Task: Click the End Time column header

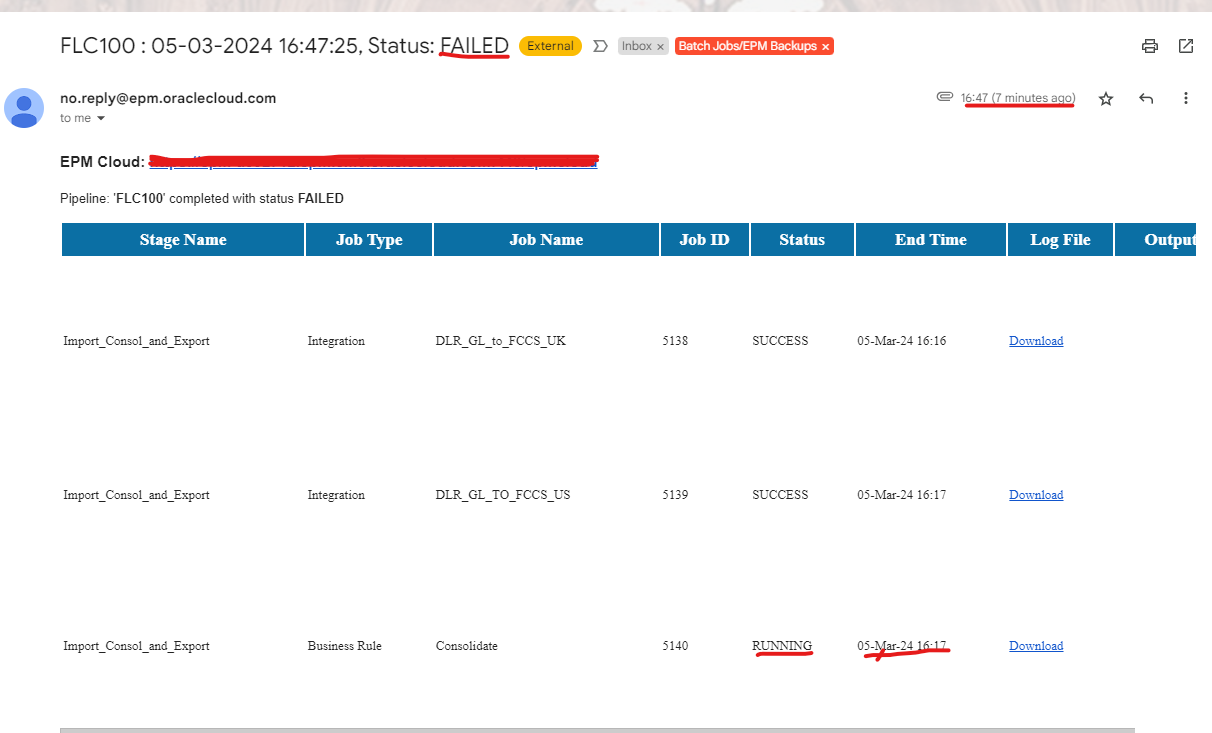Action: pos(931,240)
